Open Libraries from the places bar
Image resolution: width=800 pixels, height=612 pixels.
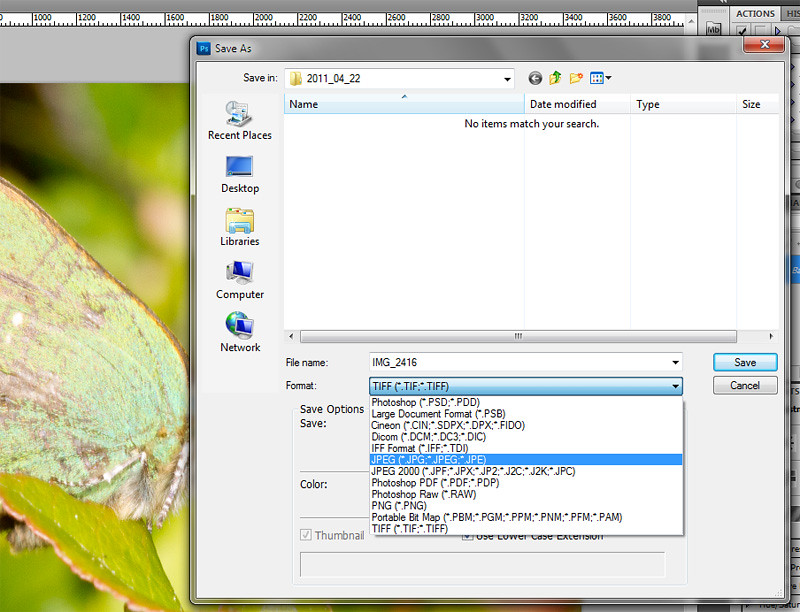pos(239,227)
